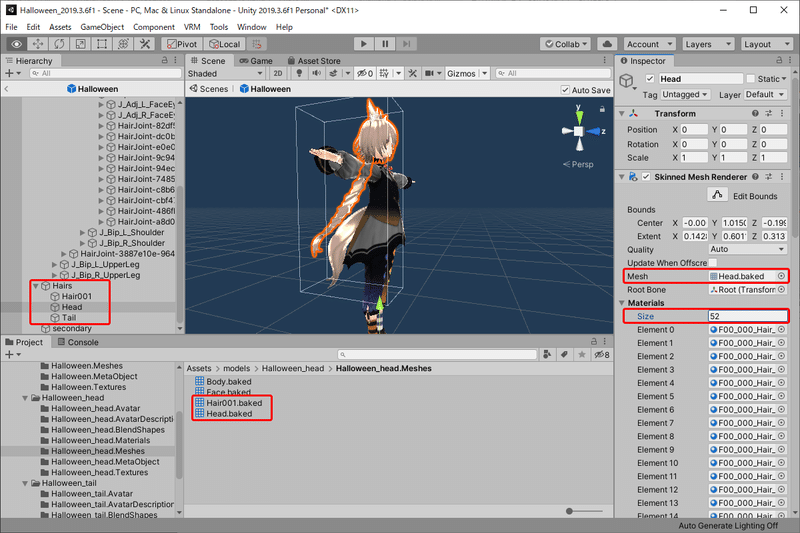Open the Gizmos dropdown
The image size is (800, 533).
467,73
